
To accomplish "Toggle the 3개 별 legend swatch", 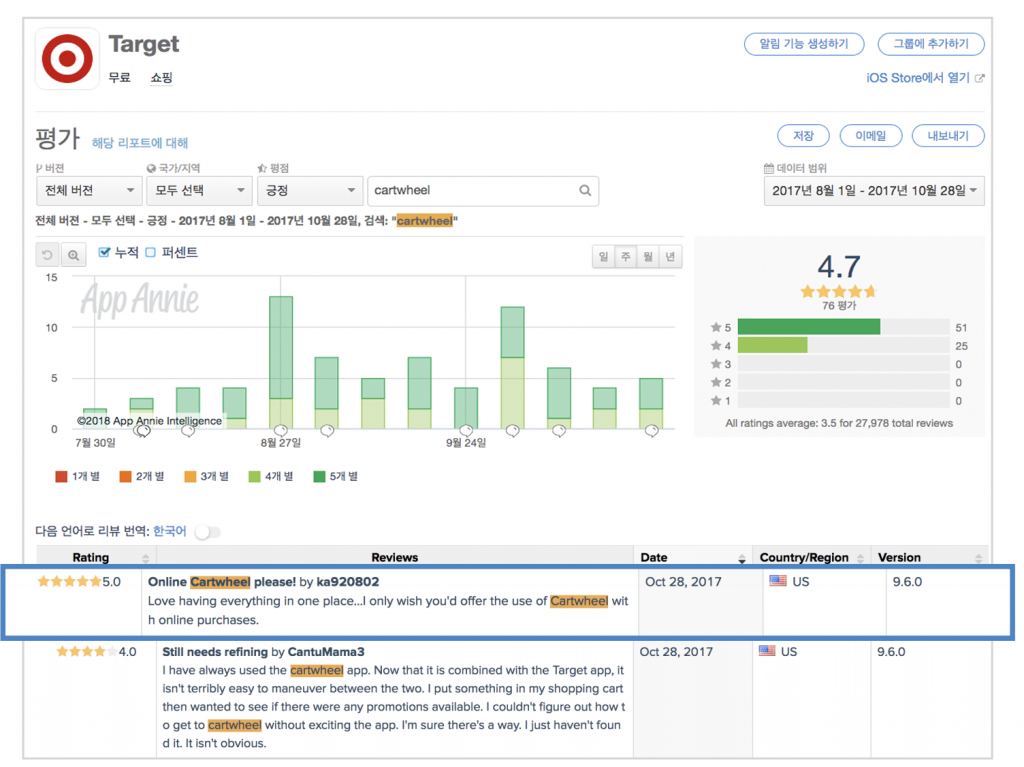I will [190, 476].
